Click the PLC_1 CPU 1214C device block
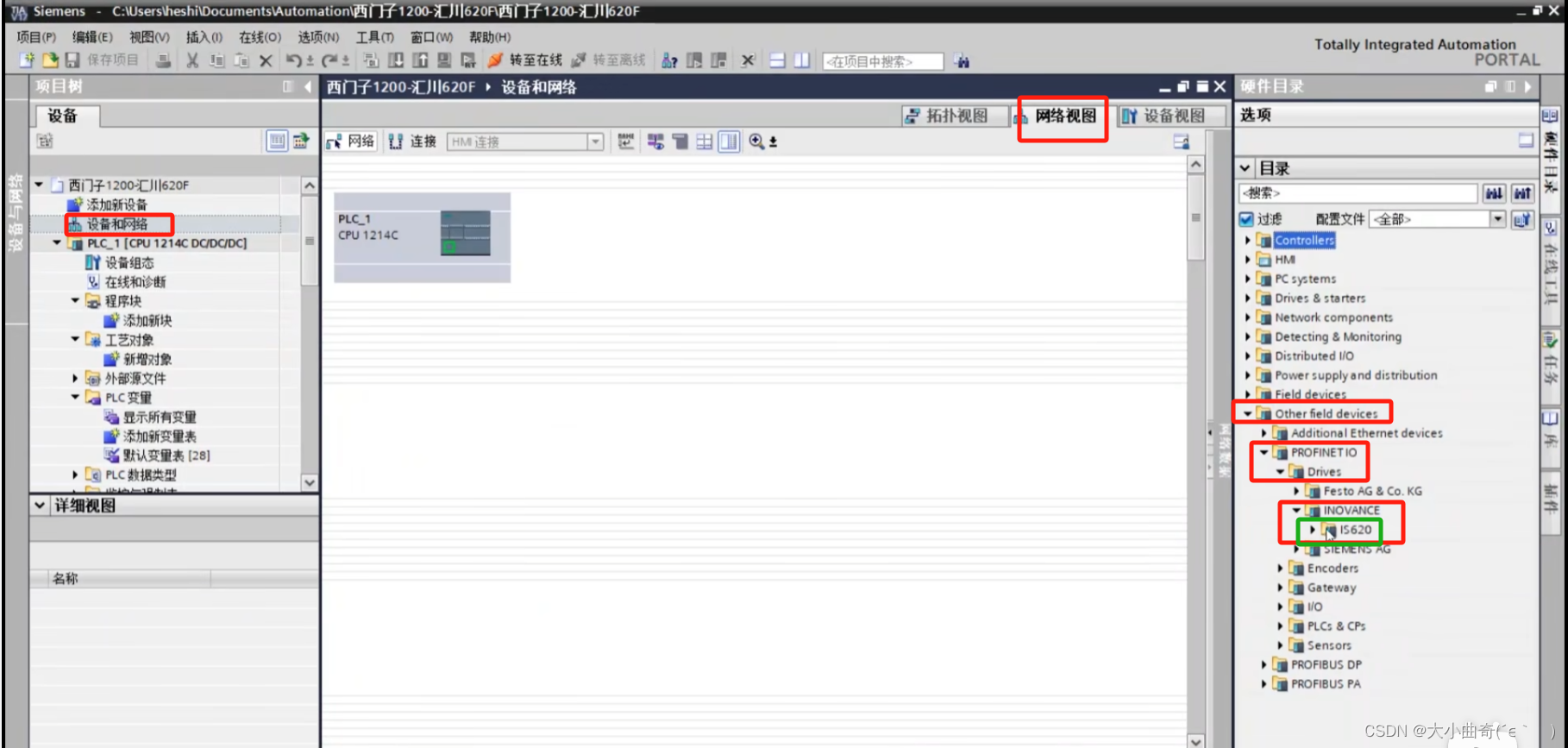Screen dimensions: 1568x748 pyautogui.click(x=423, y=237)
